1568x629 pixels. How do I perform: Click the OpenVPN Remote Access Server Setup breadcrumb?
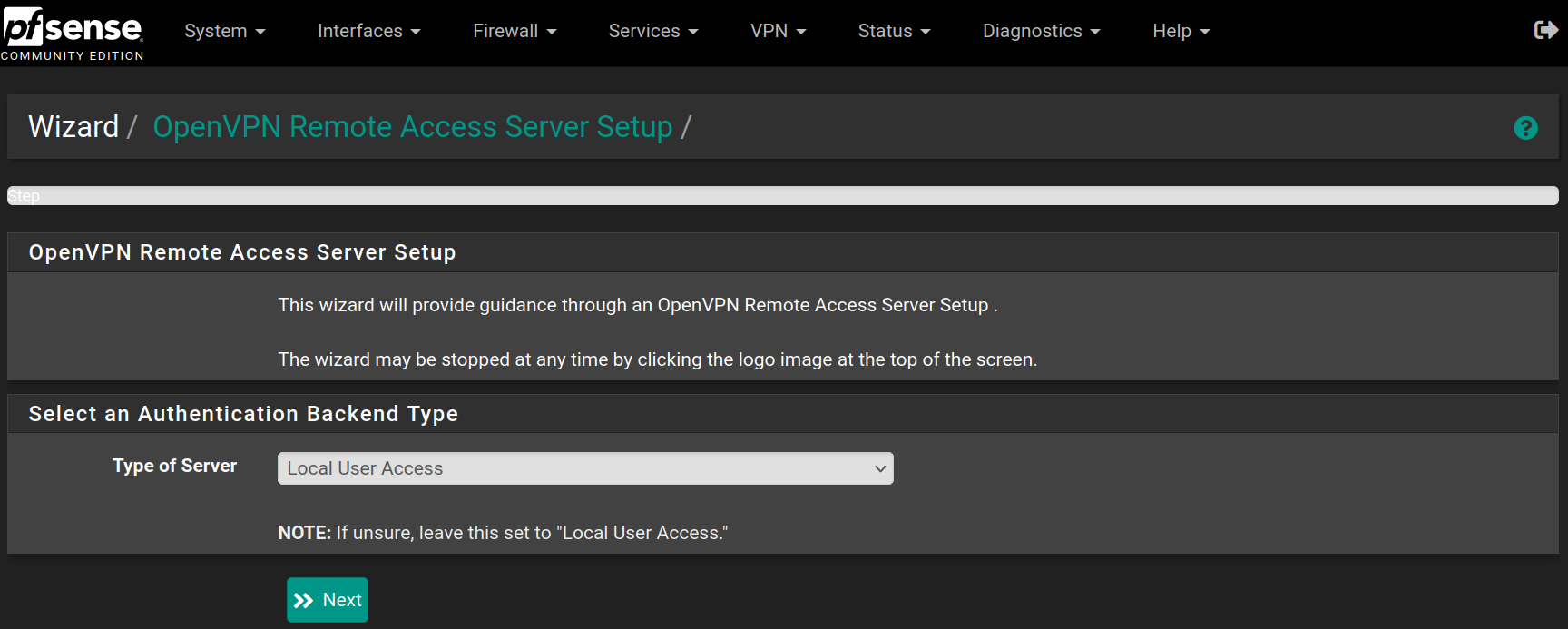(x=413, y=127)
